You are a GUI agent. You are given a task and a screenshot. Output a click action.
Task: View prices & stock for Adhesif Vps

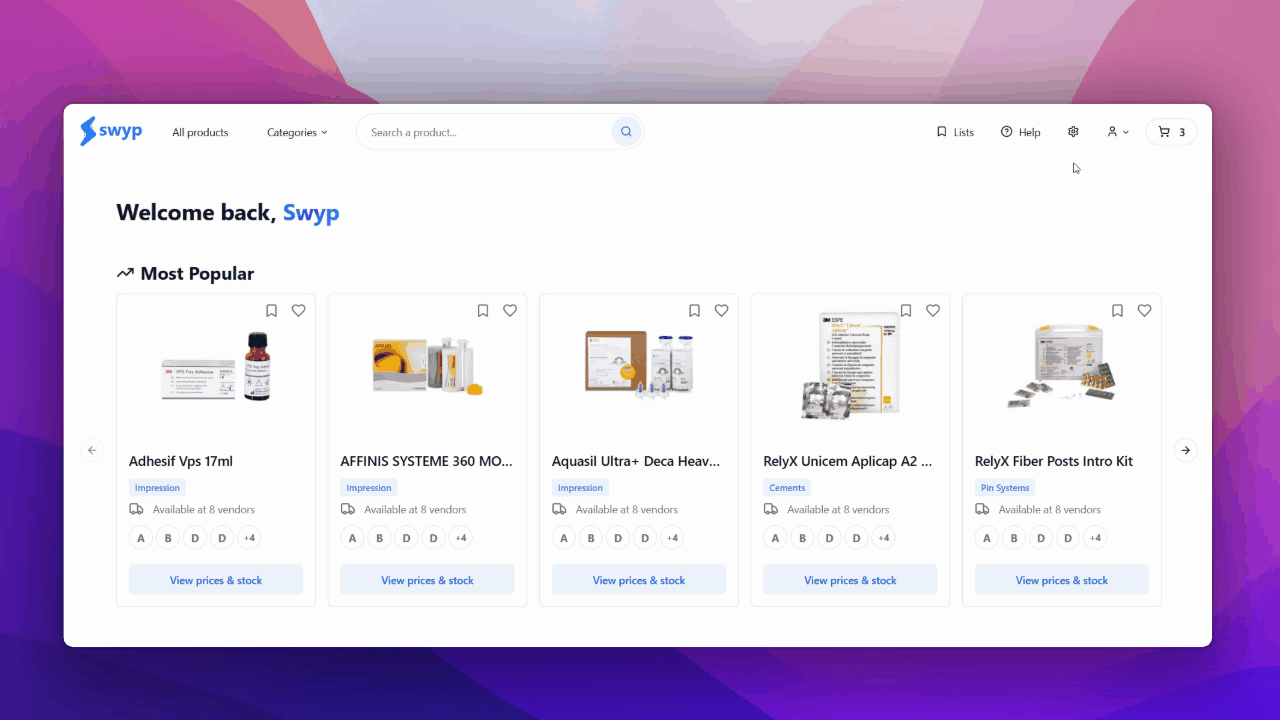coord(216,580)
